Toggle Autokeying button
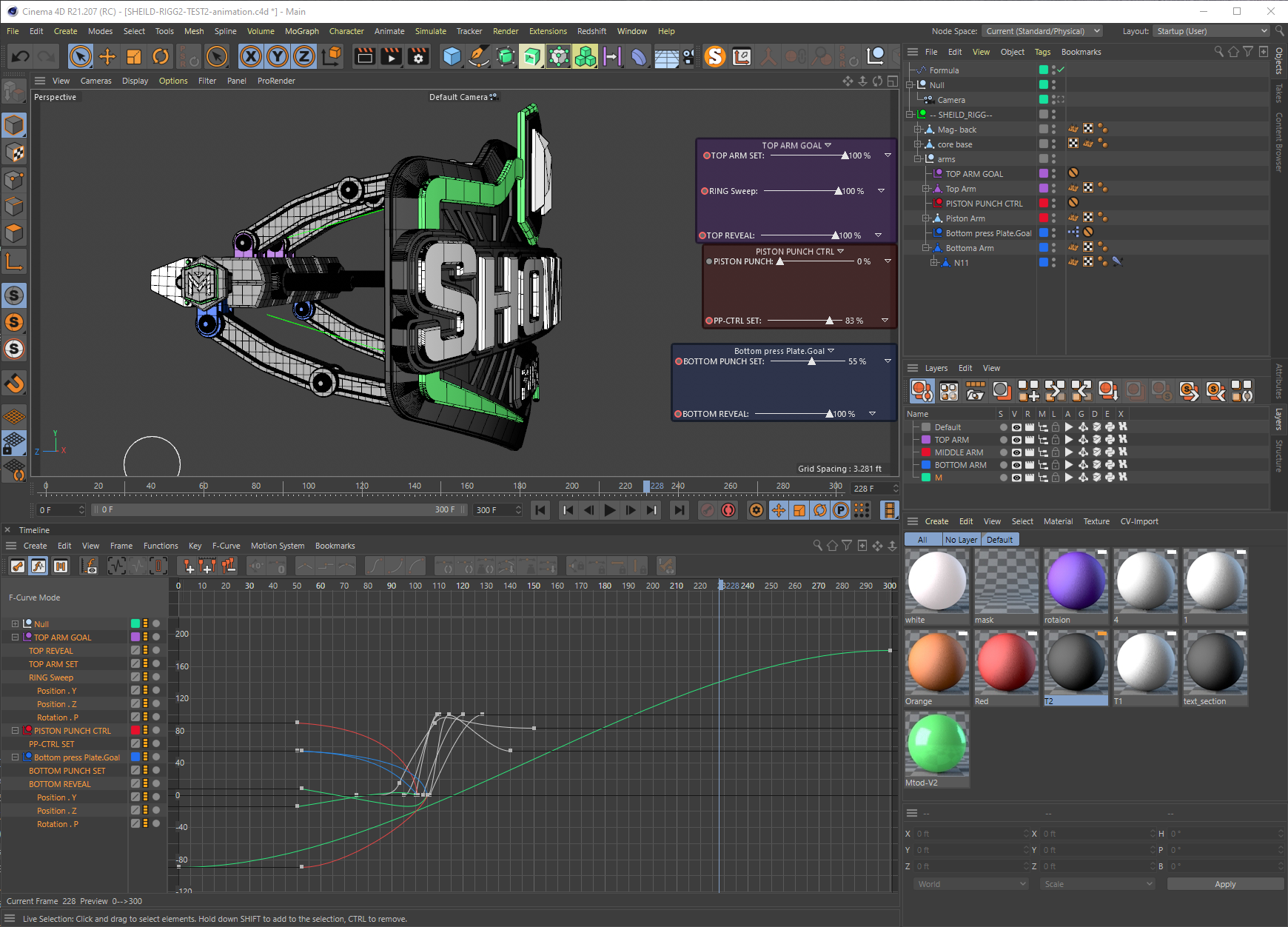The width and height of the screenshot is (1288, 927). (729, 510)
